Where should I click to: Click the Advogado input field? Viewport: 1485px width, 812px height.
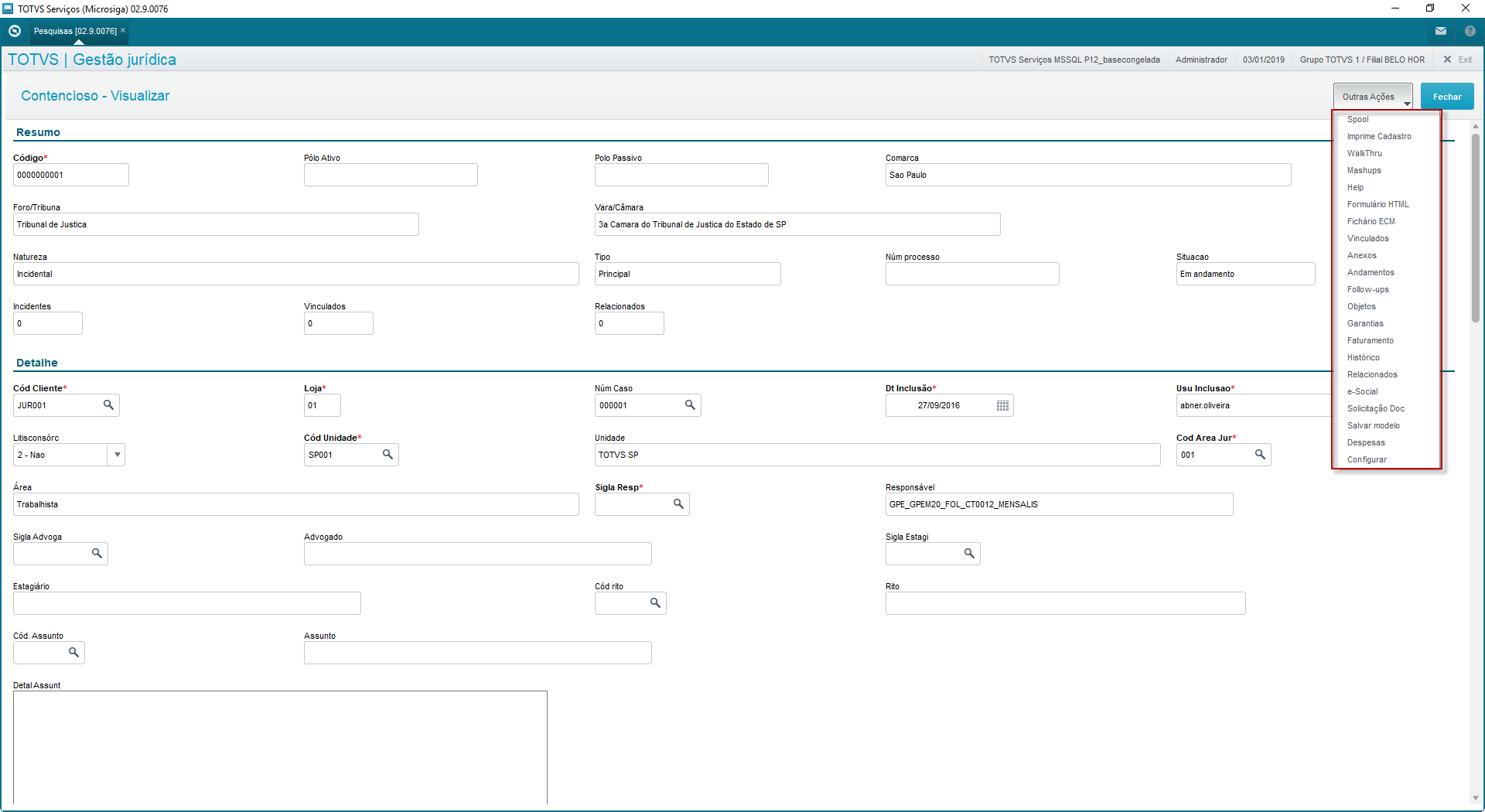point(478,554)
